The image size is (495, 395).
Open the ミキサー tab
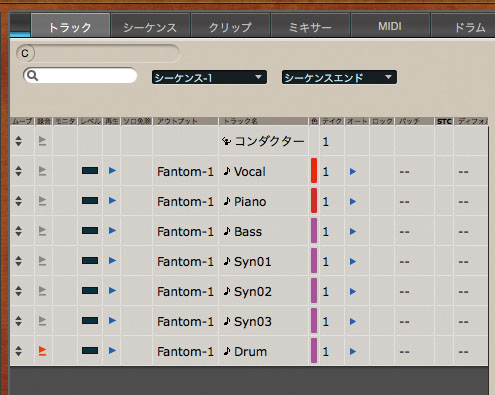click(310, 26)
